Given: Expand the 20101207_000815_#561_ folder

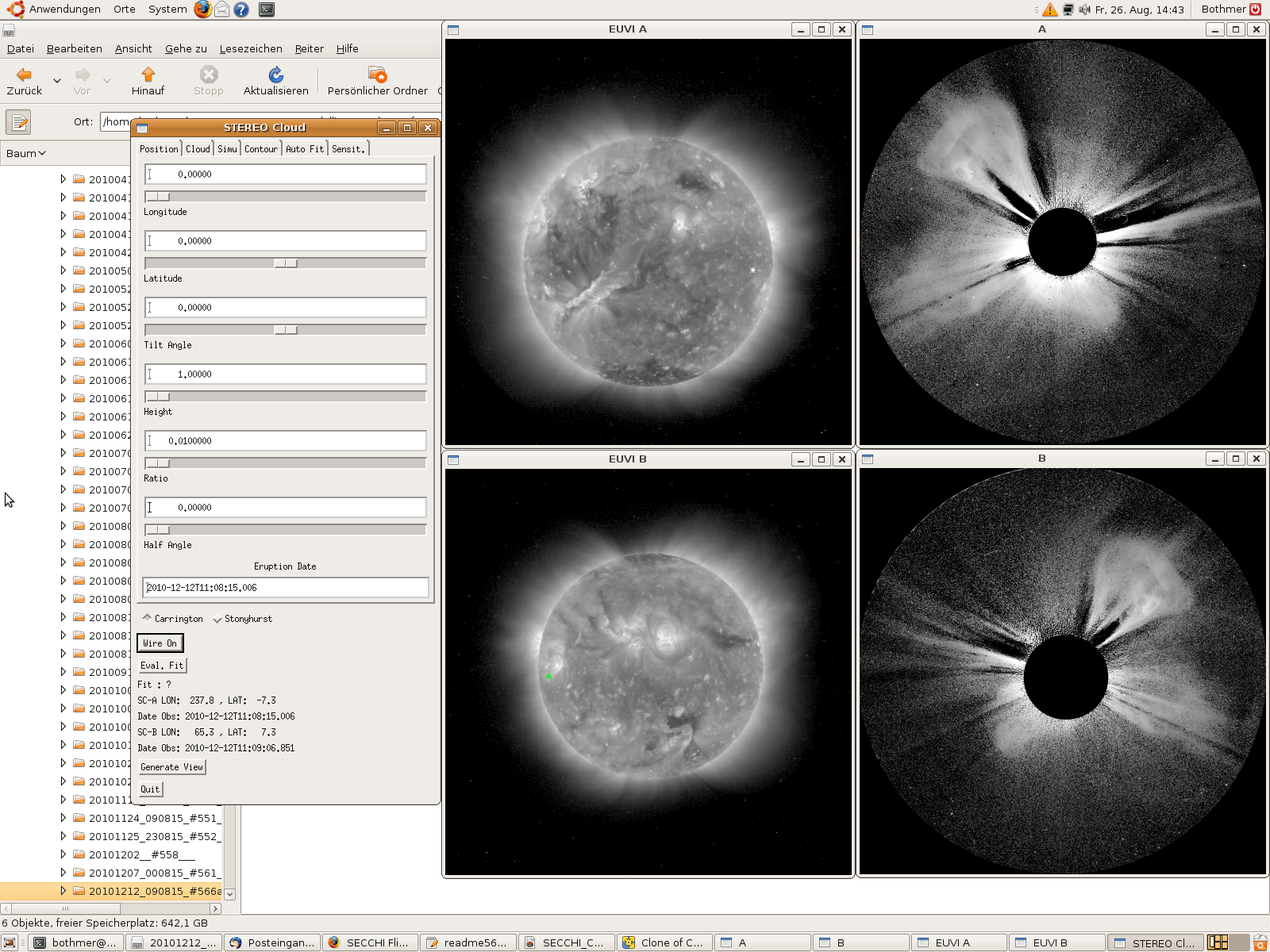Looking at the screenshot, I should (x=63, y=873).
